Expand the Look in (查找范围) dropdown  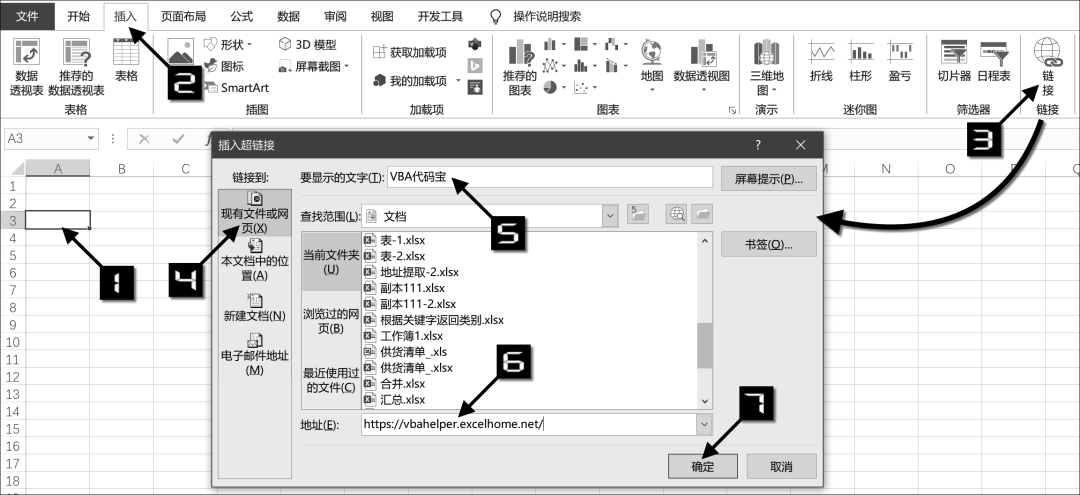coord(610,216)
